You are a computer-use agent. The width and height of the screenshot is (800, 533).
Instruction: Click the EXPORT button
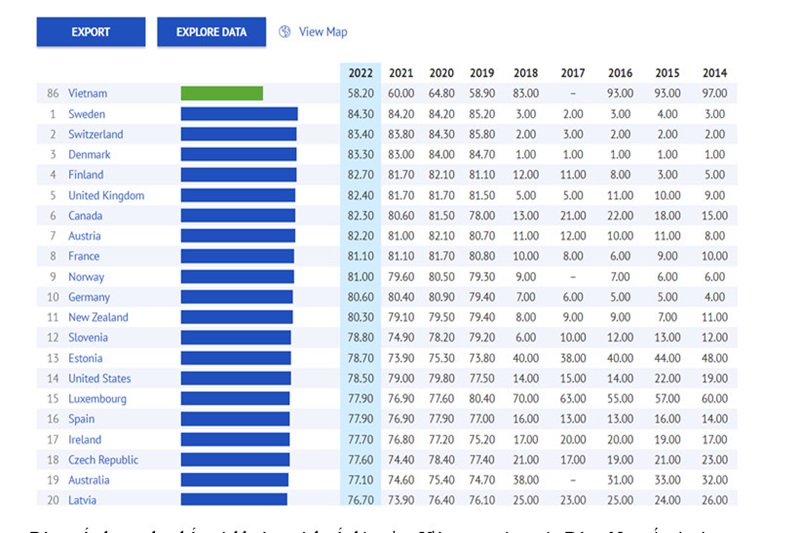pyautogui.click(x=91, y=32)
